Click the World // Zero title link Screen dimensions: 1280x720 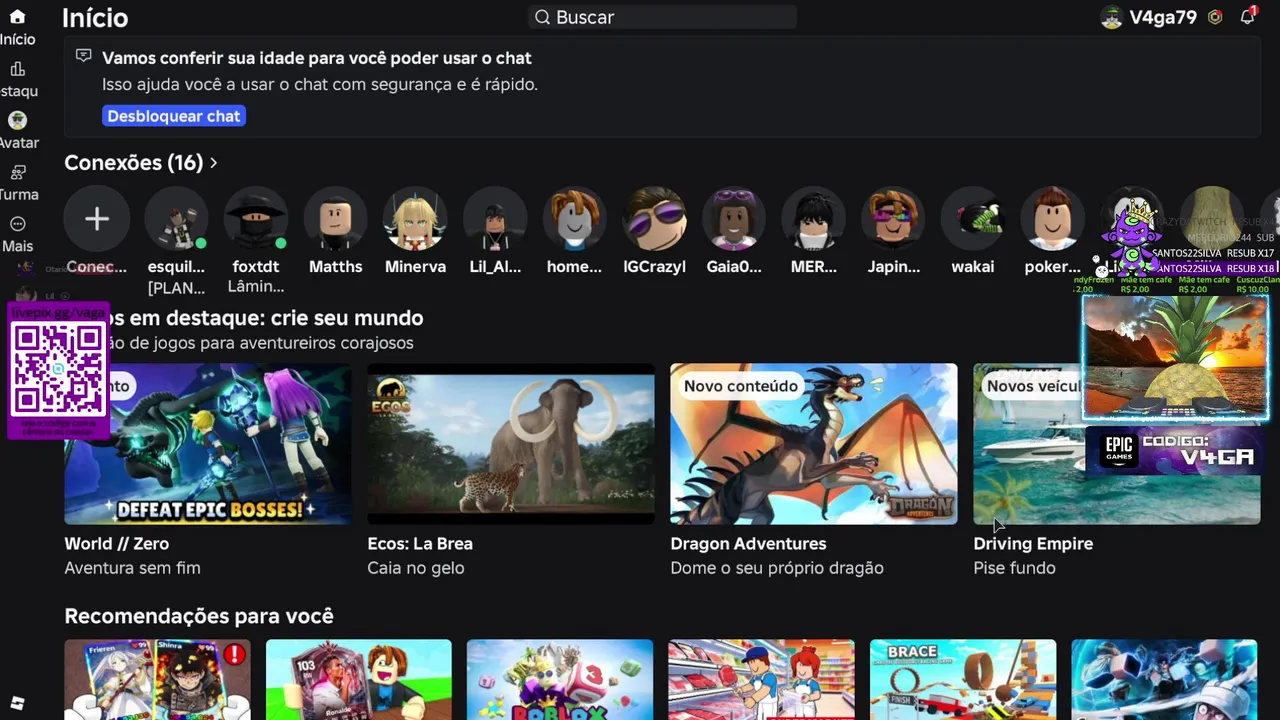(x=117, y=544)
